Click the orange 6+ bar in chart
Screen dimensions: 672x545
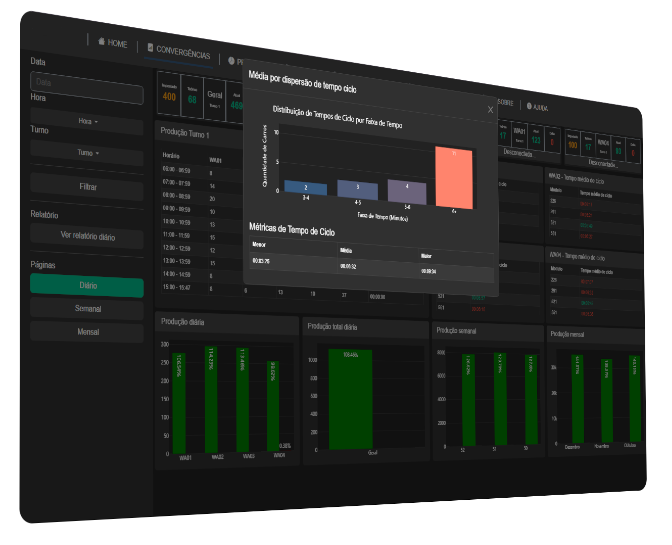point(453,177)
